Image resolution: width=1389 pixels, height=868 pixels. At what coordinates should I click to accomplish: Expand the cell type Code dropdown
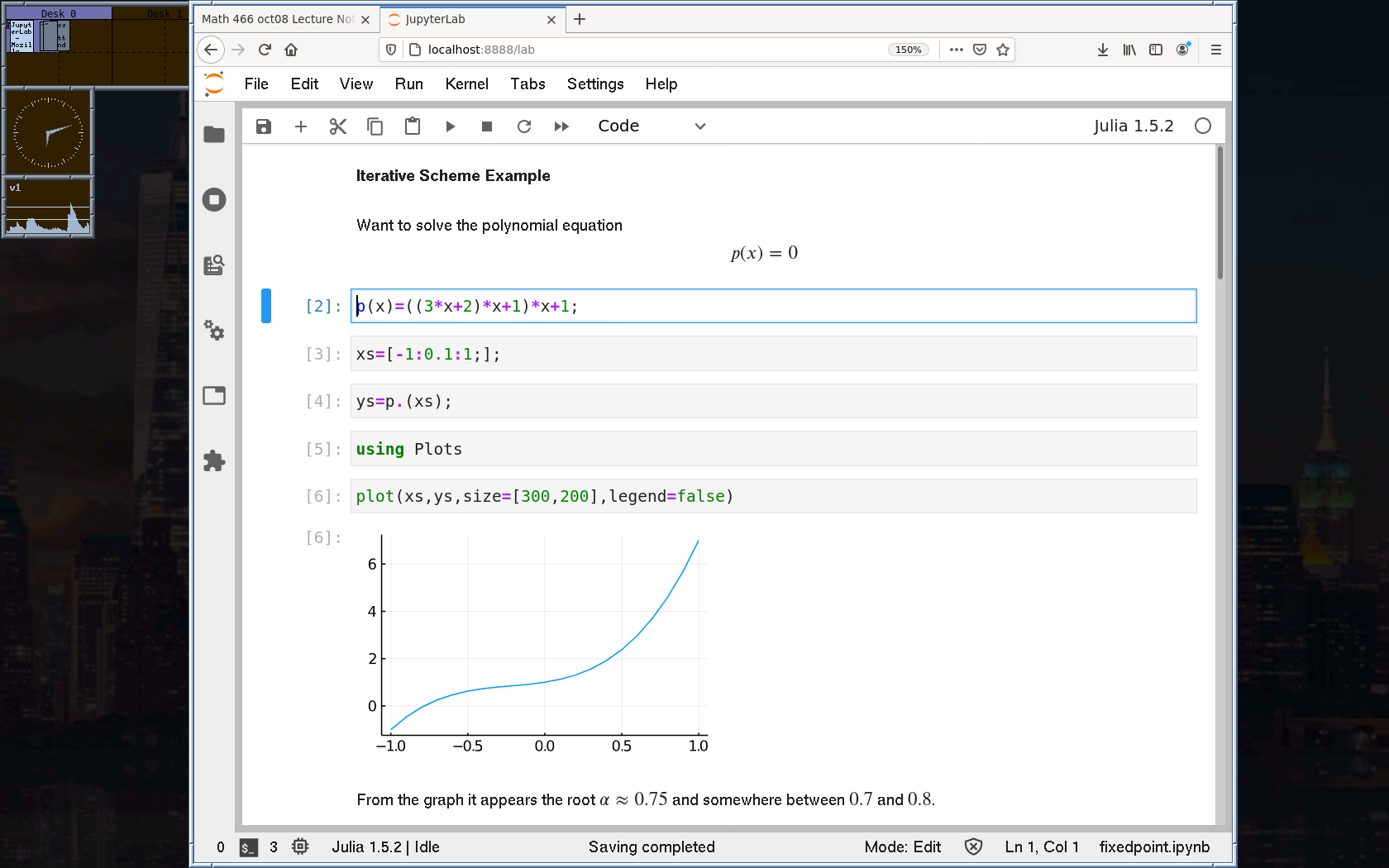click(652, 126)
